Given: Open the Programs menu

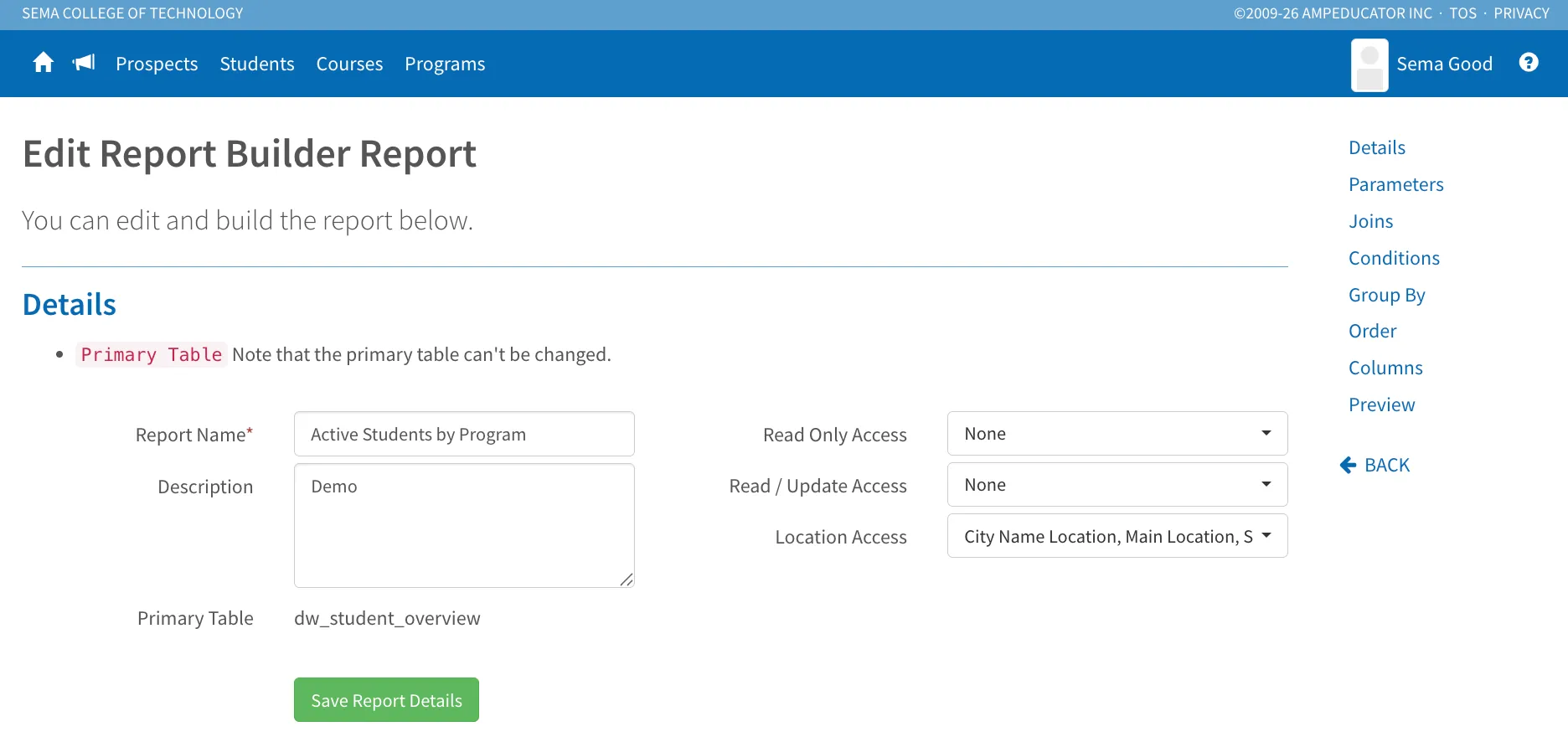Looking at the screenshot, I should coord(445,64).
